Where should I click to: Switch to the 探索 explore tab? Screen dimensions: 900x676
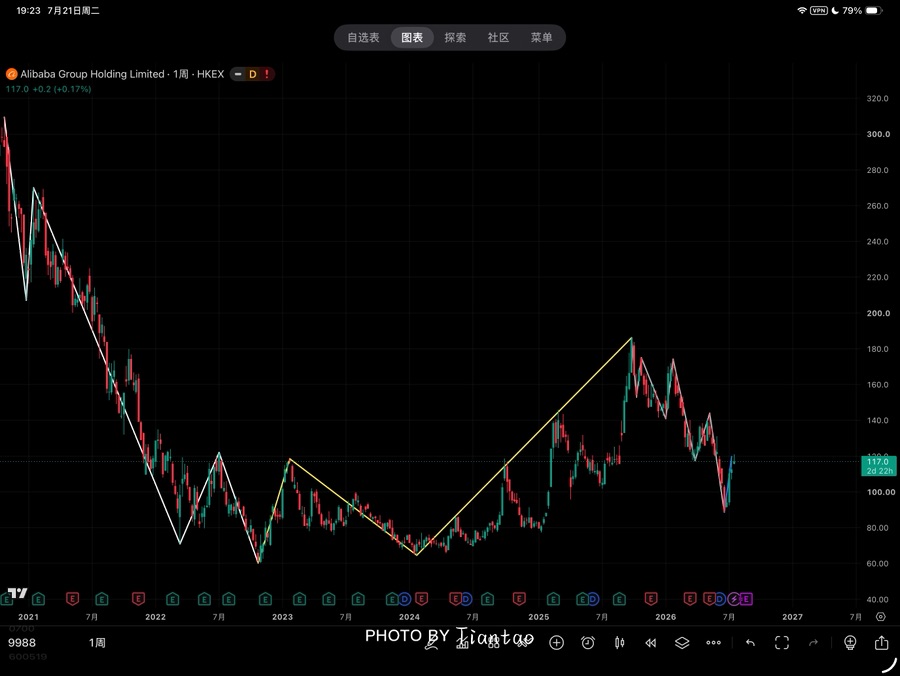pos(455,38)
